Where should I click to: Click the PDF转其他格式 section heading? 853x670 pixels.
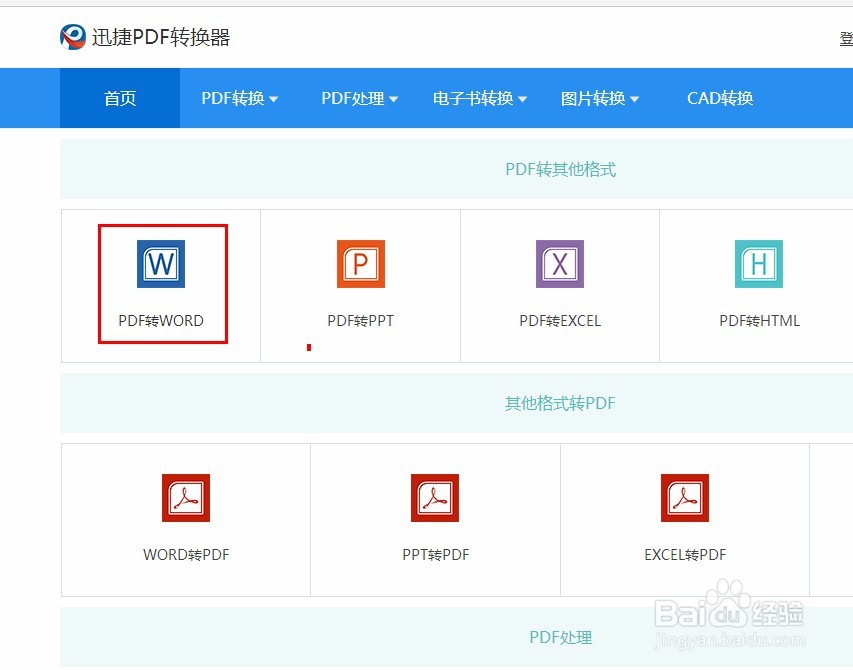tap(560, 169)
